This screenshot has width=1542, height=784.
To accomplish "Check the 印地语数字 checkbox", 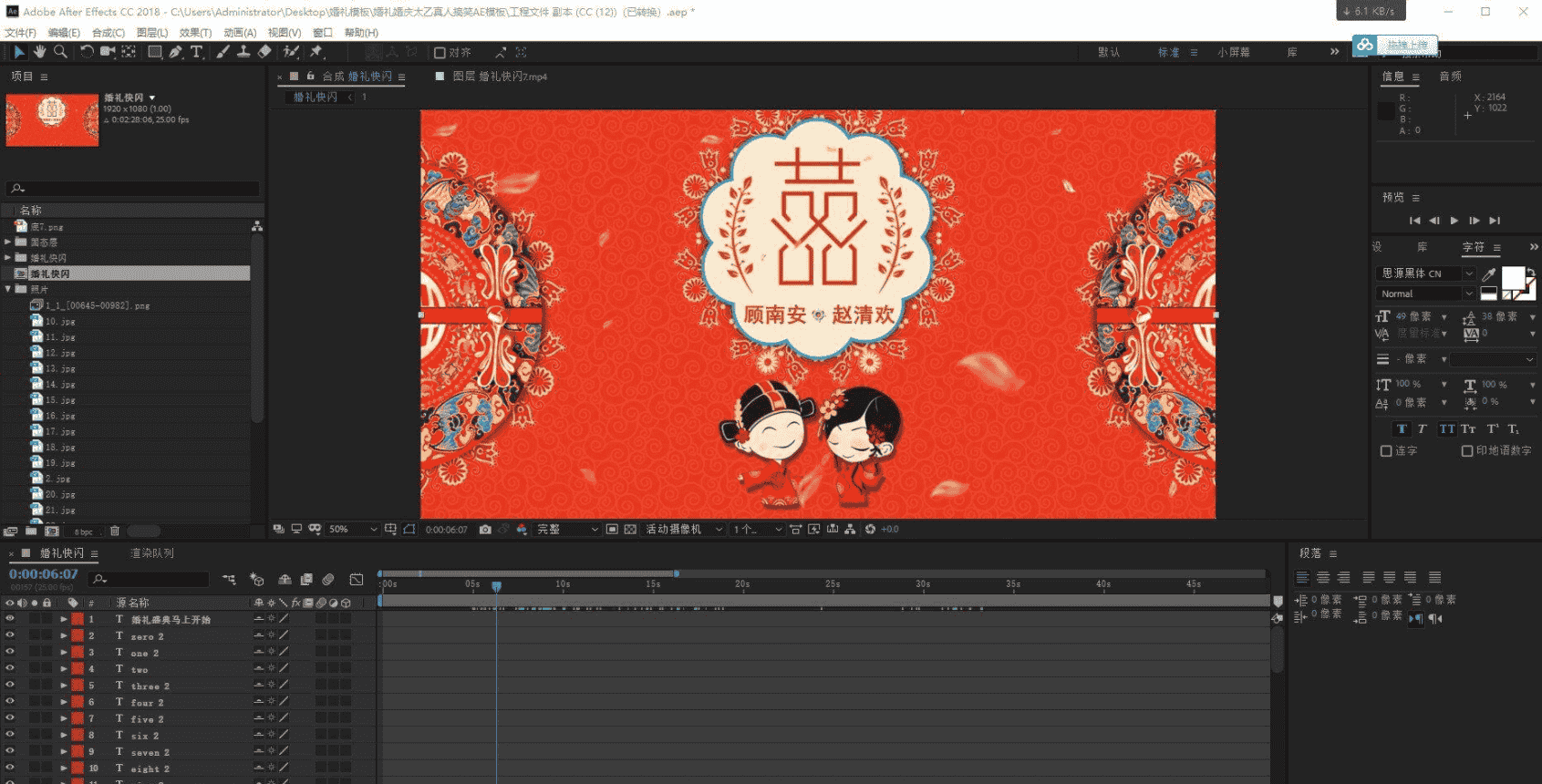I will coord(1467,450).
